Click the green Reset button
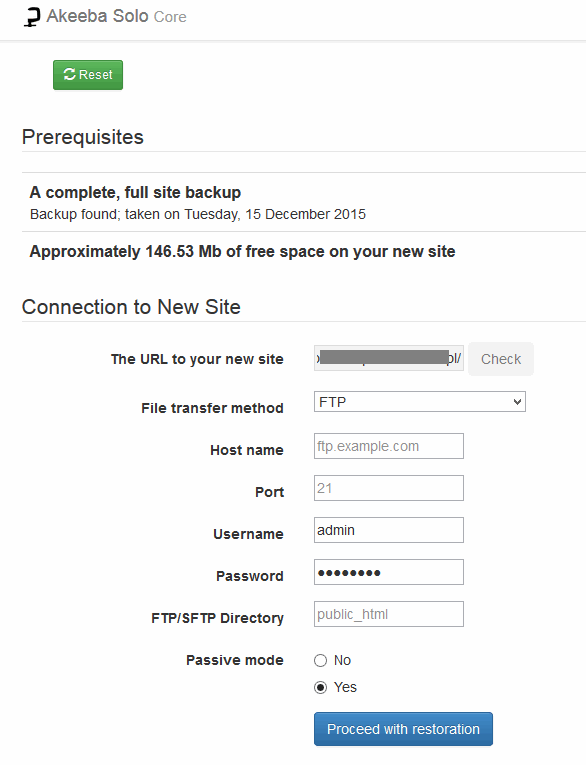 coord(88,75)
